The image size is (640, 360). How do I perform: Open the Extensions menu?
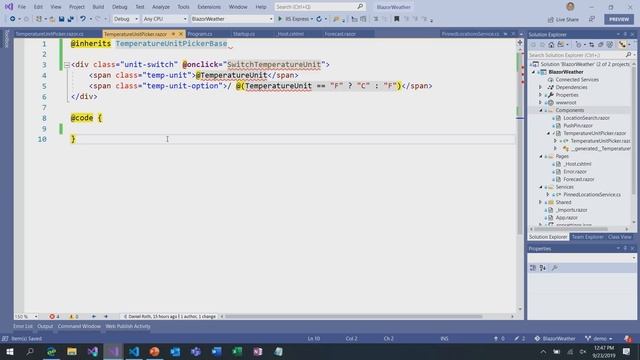point(209,7)
